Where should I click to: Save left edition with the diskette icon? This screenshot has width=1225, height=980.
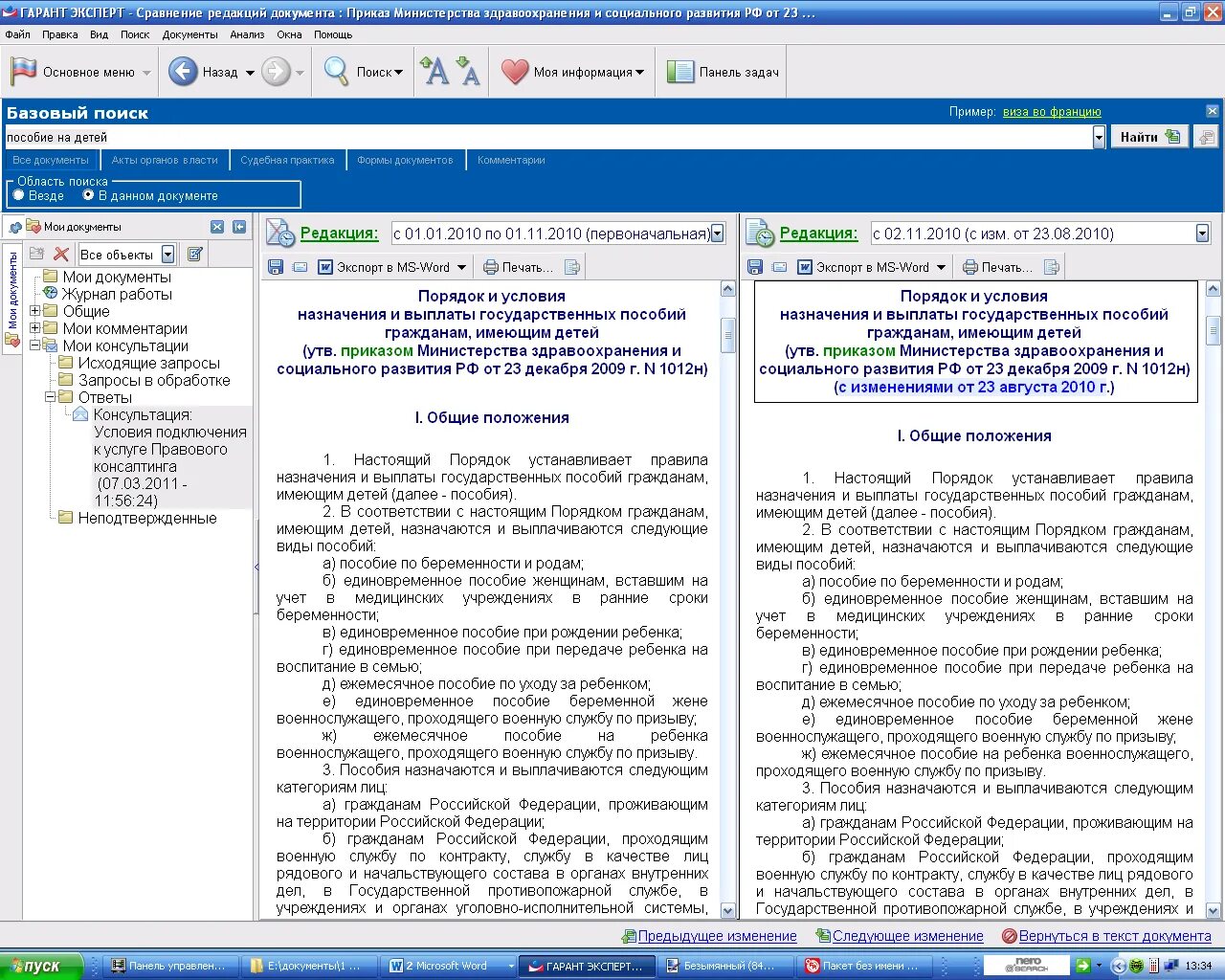click(x=276, y=267)
